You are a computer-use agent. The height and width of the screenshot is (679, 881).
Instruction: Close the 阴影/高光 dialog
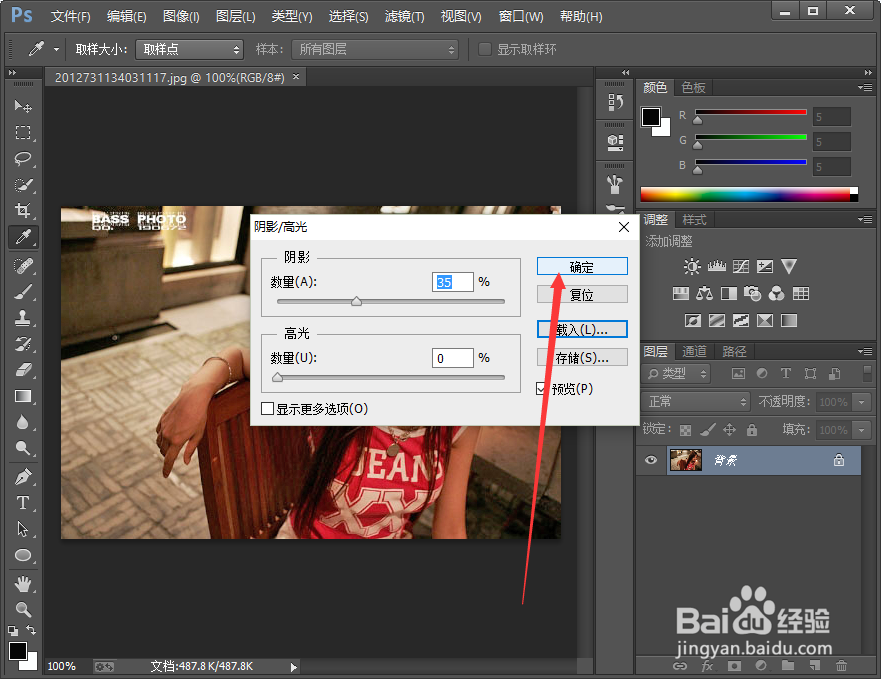(624, 227)
